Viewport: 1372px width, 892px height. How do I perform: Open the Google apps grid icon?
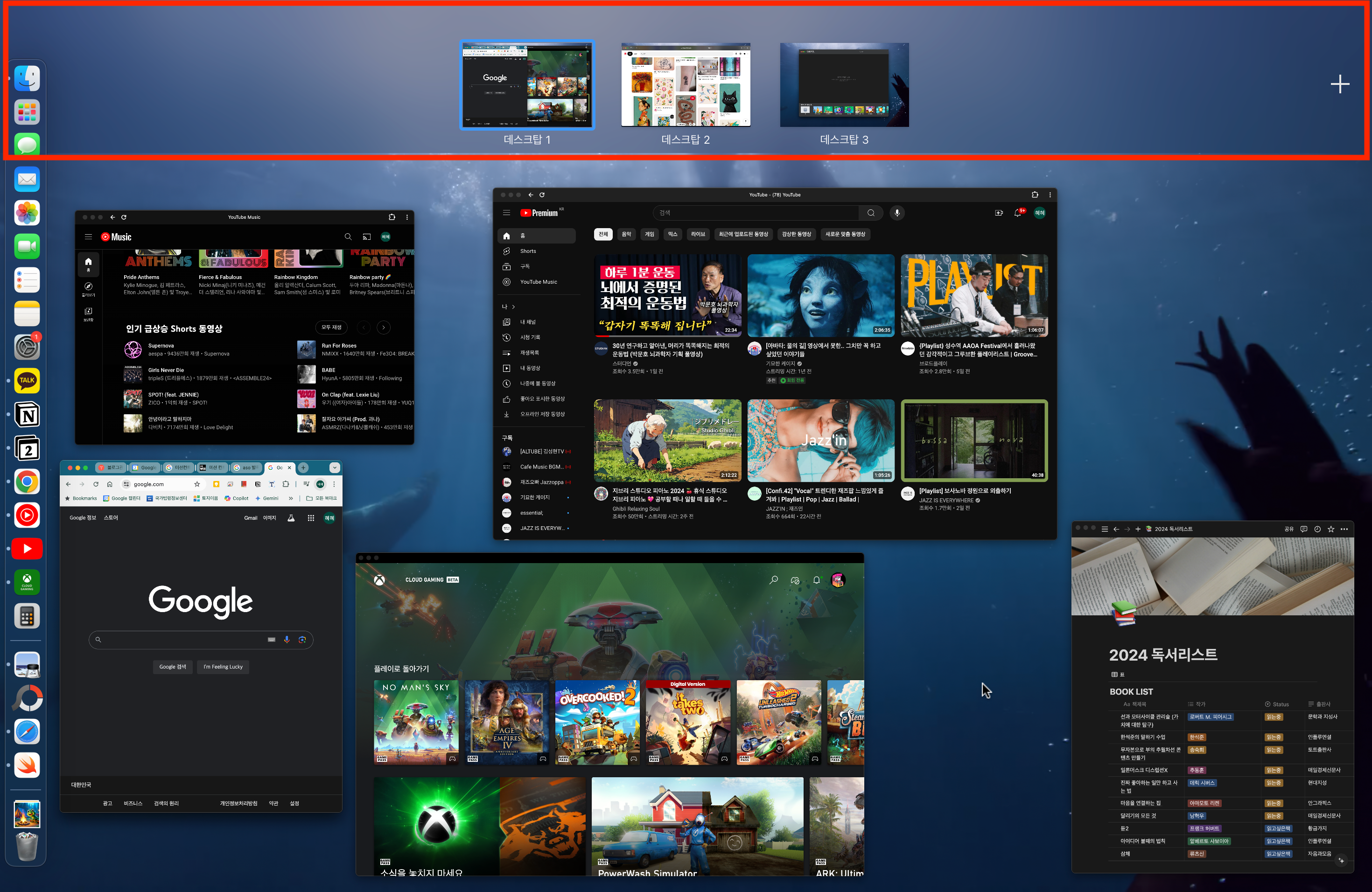tap(311, 518)
